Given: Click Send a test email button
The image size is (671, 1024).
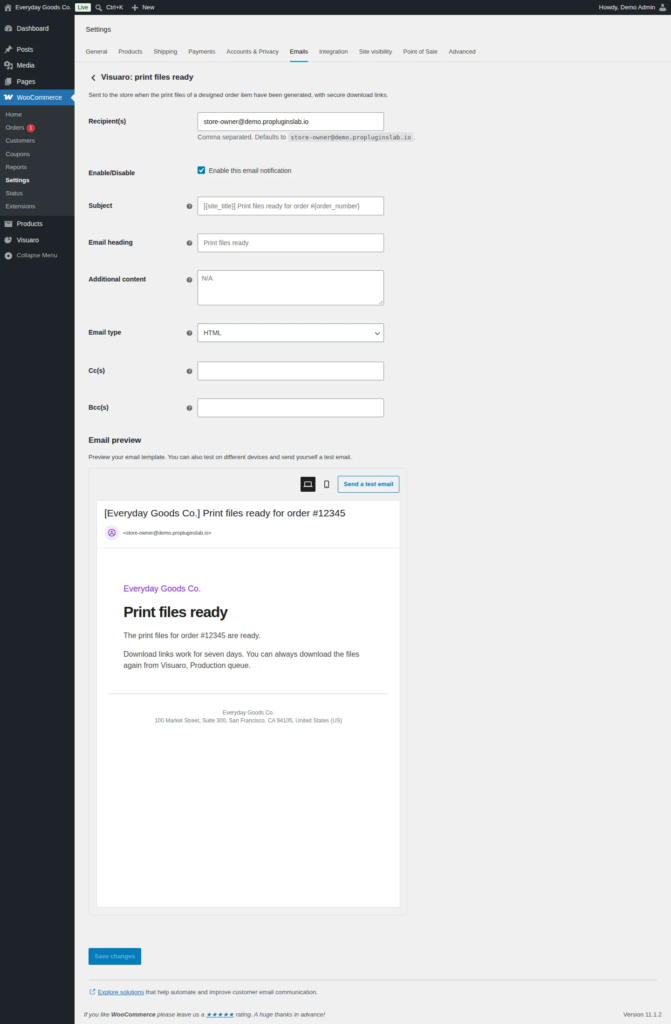Looking at the screenshot, I should click(368, 484).
